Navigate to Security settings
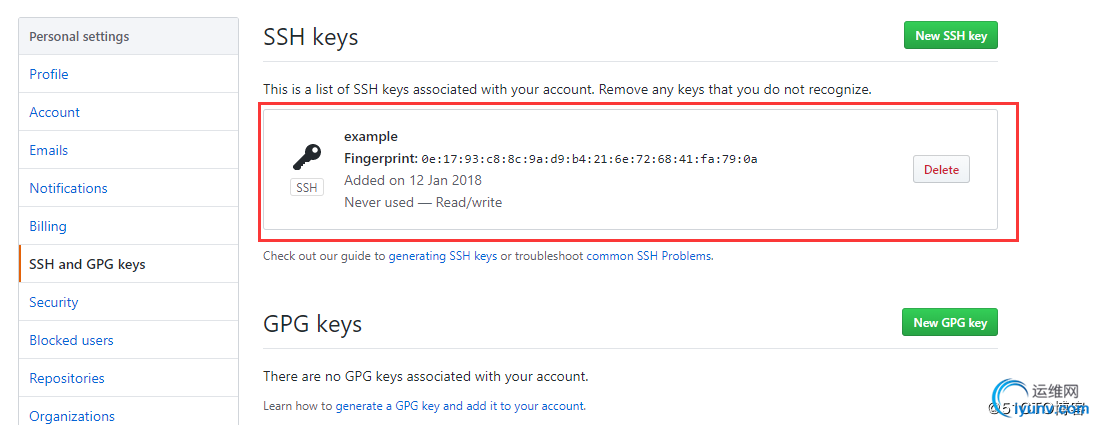The image size is (1095, 425). click(x=54, y=302)
